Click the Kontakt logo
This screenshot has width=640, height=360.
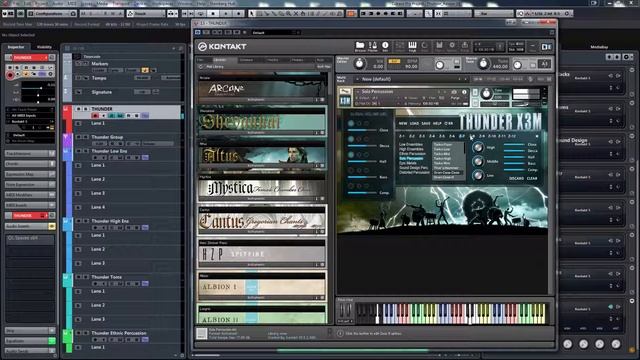(222, 47)
